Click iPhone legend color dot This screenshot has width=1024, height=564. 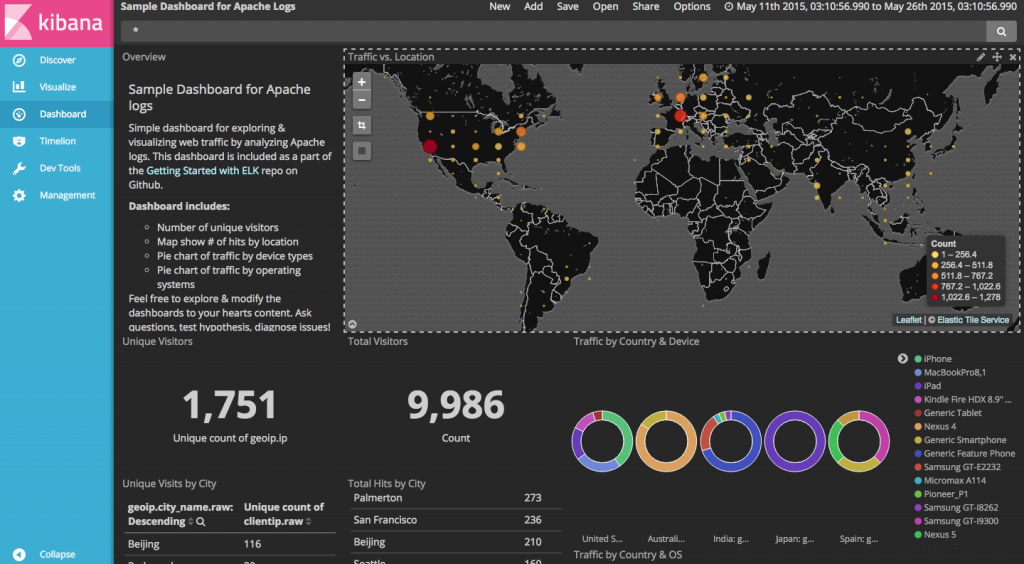[x=918, y=359]
